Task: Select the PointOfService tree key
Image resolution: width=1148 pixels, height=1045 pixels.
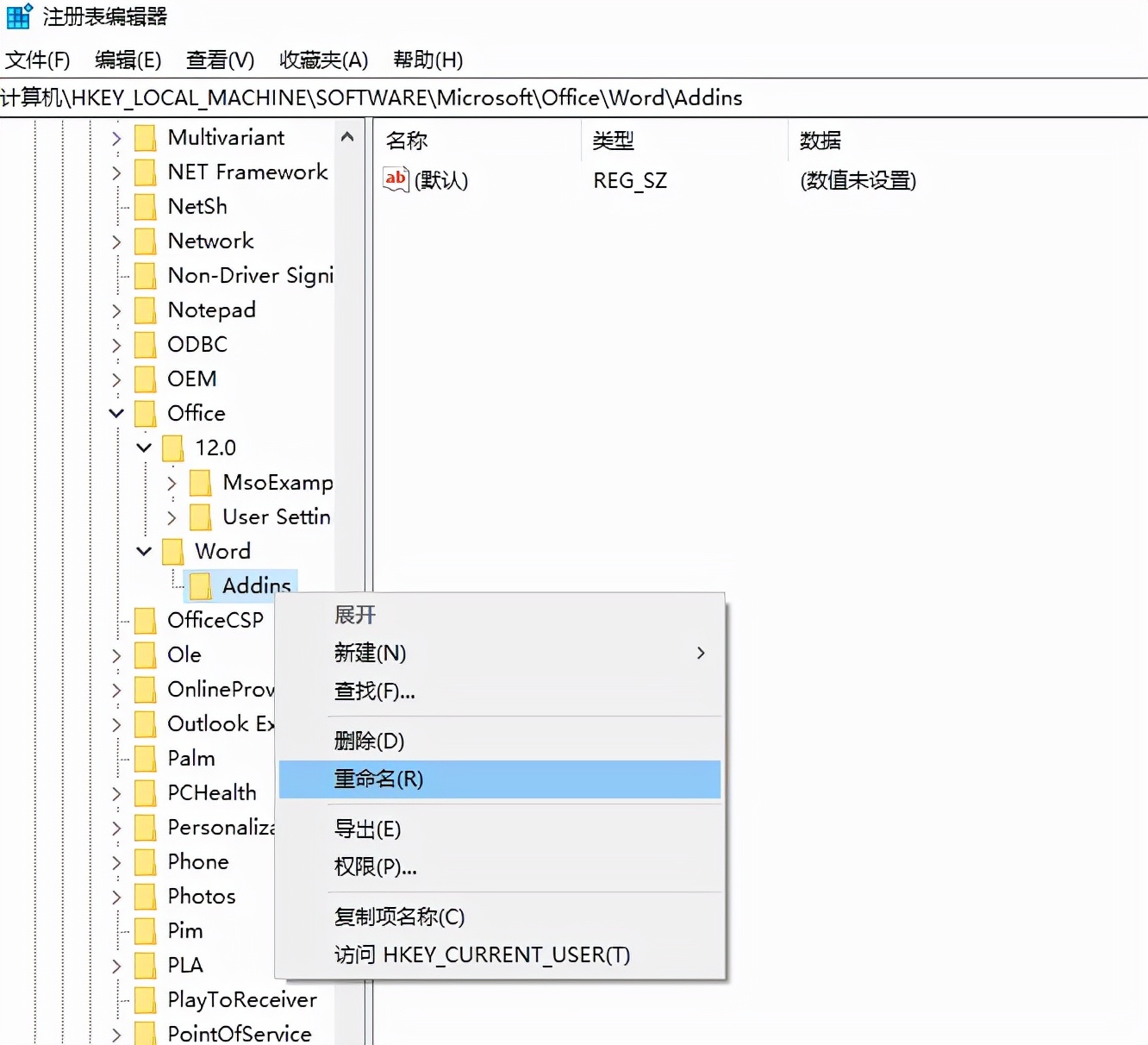Action: pyautogui.click(x=240, y=1034)
